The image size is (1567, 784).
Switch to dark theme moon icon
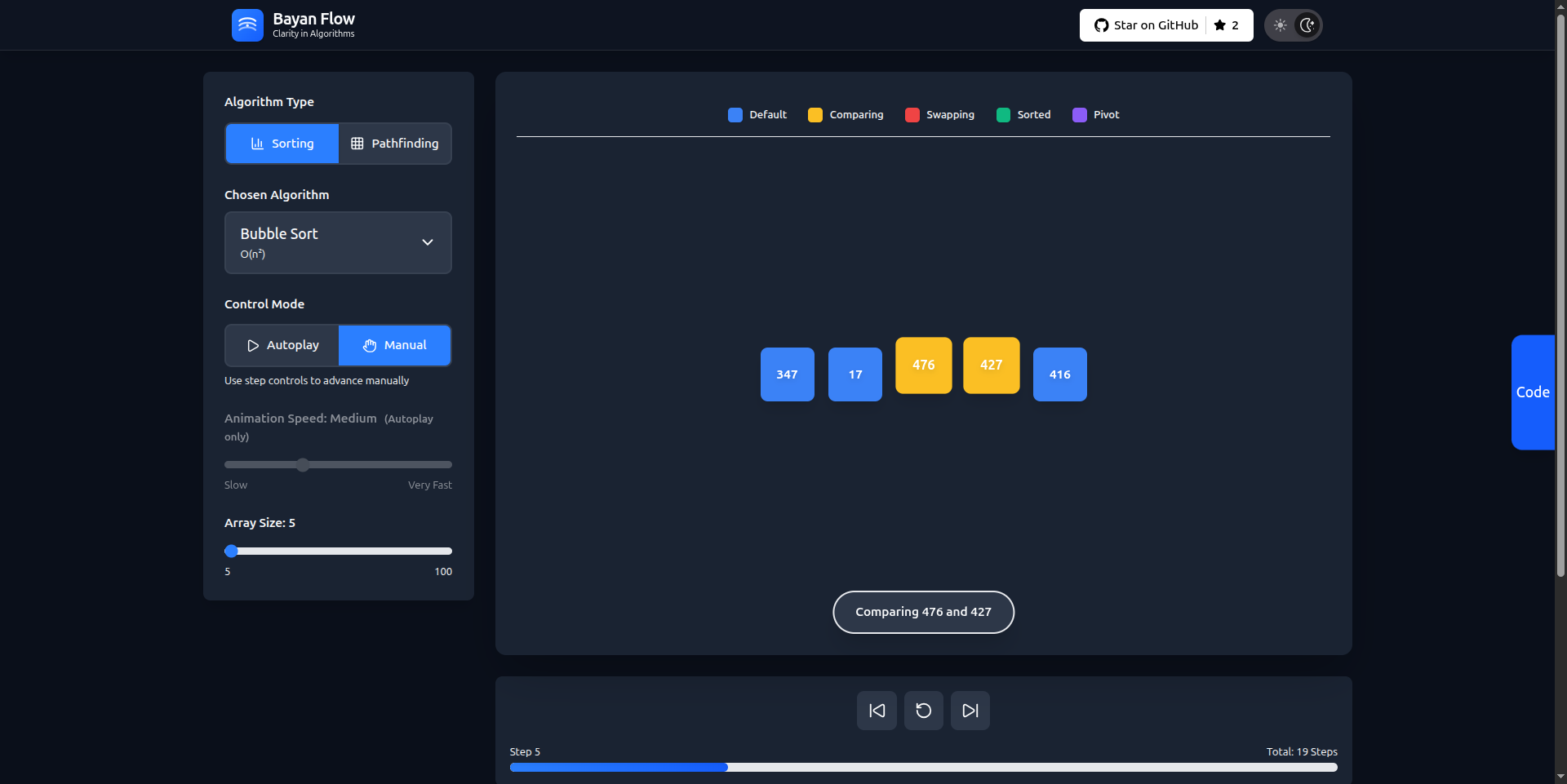point(1307,25)
